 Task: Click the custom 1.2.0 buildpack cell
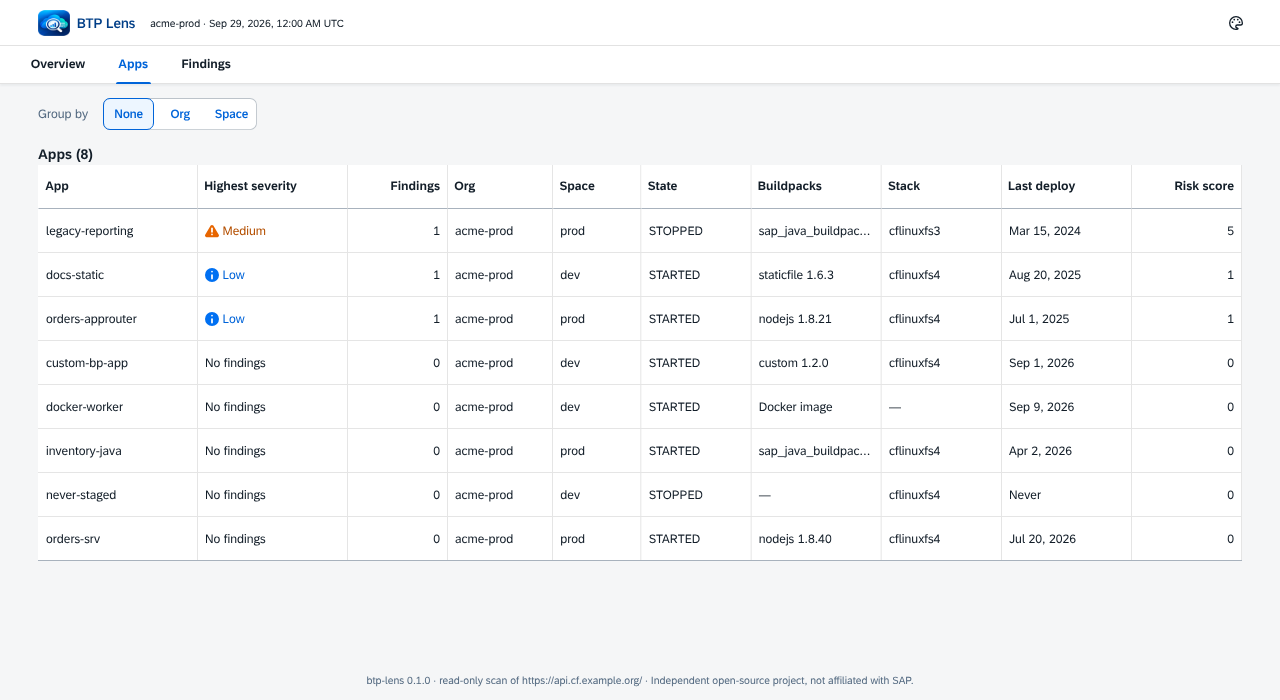click(794, 363)
